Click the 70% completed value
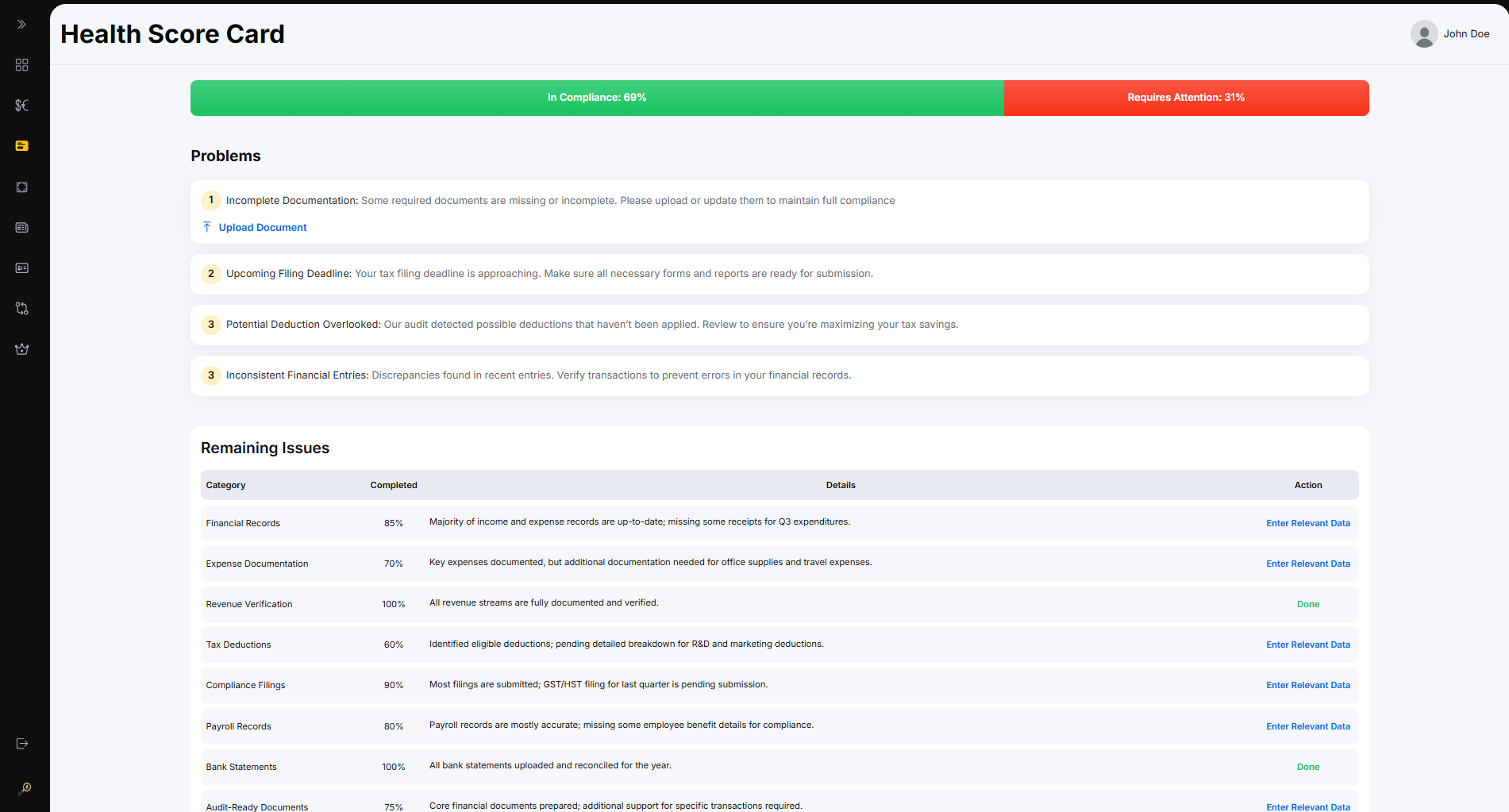The image size is (1509, 812). pos(394,564)
